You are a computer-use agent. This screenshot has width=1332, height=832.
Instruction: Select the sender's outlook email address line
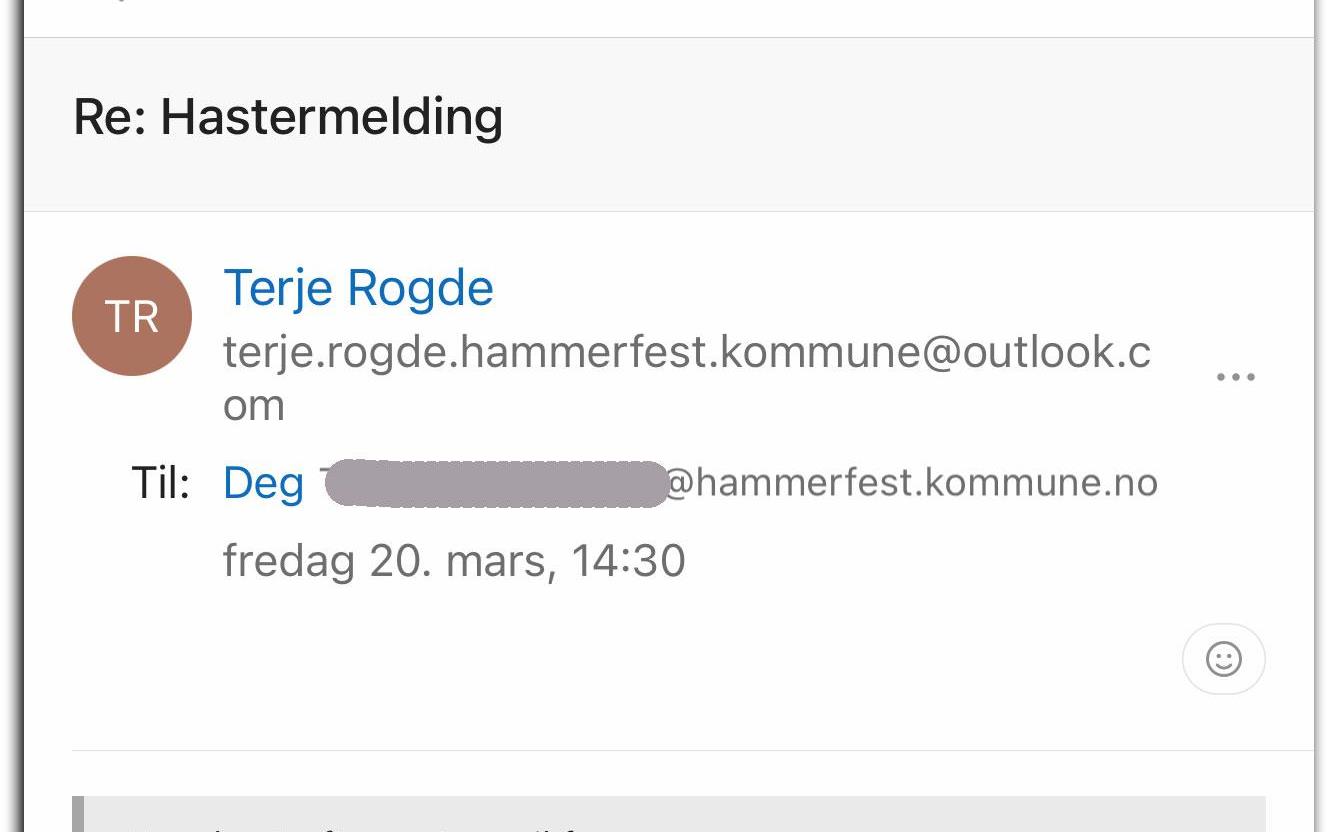coord(686,352)
